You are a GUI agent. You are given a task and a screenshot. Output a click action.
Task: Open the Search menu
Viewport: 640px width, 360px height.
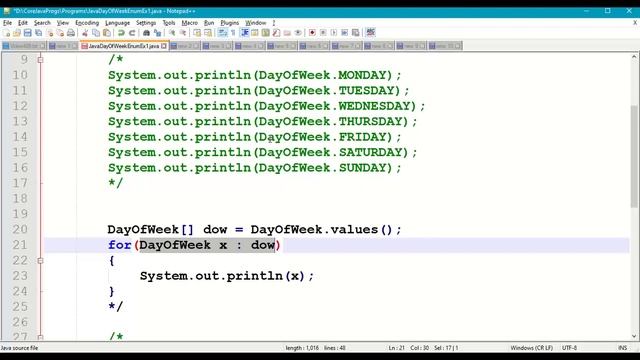tap(42, 23)
